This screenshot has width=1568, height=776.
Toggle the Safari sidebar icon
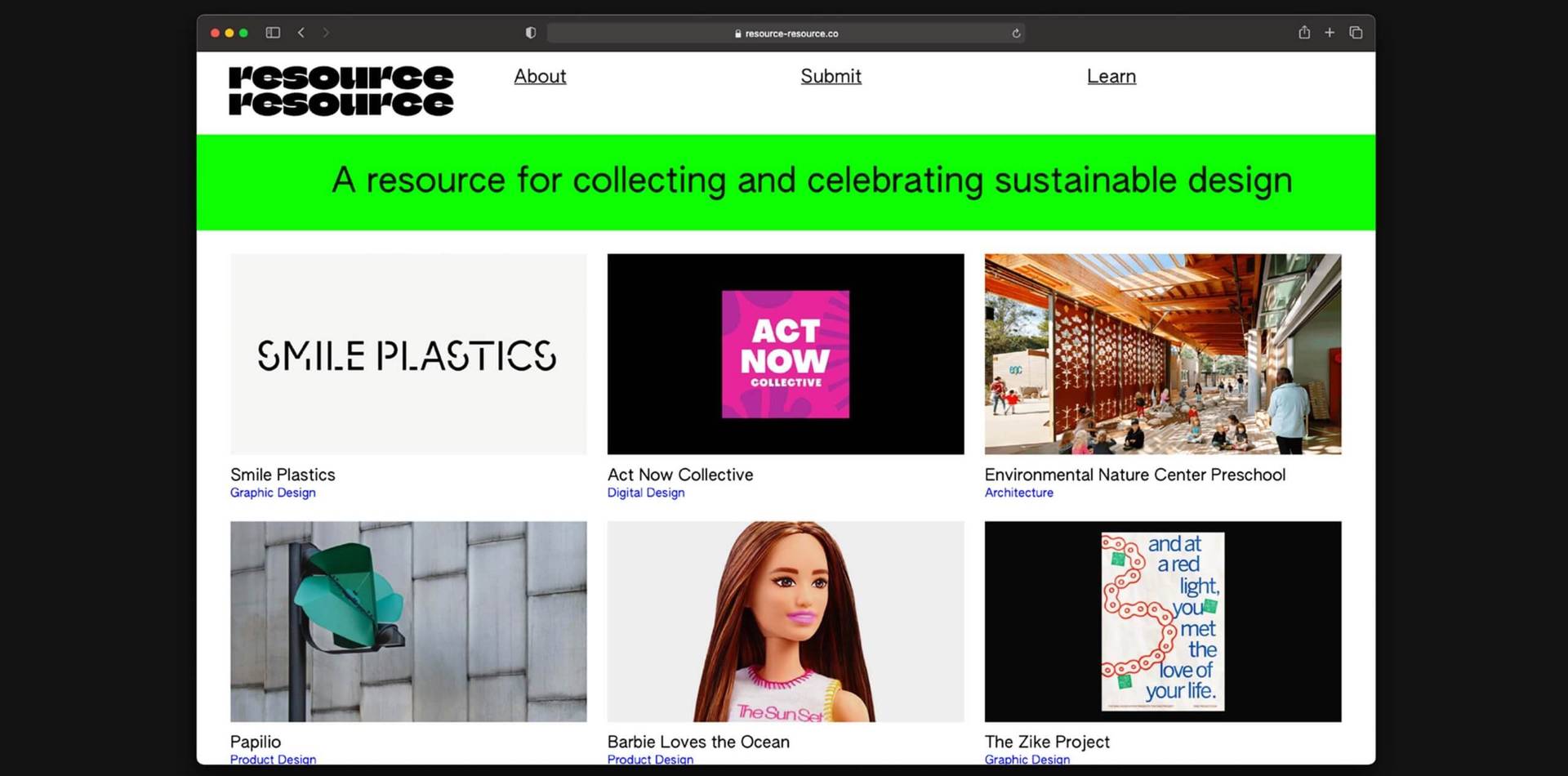pyautogui.click(x=273, y=33)
